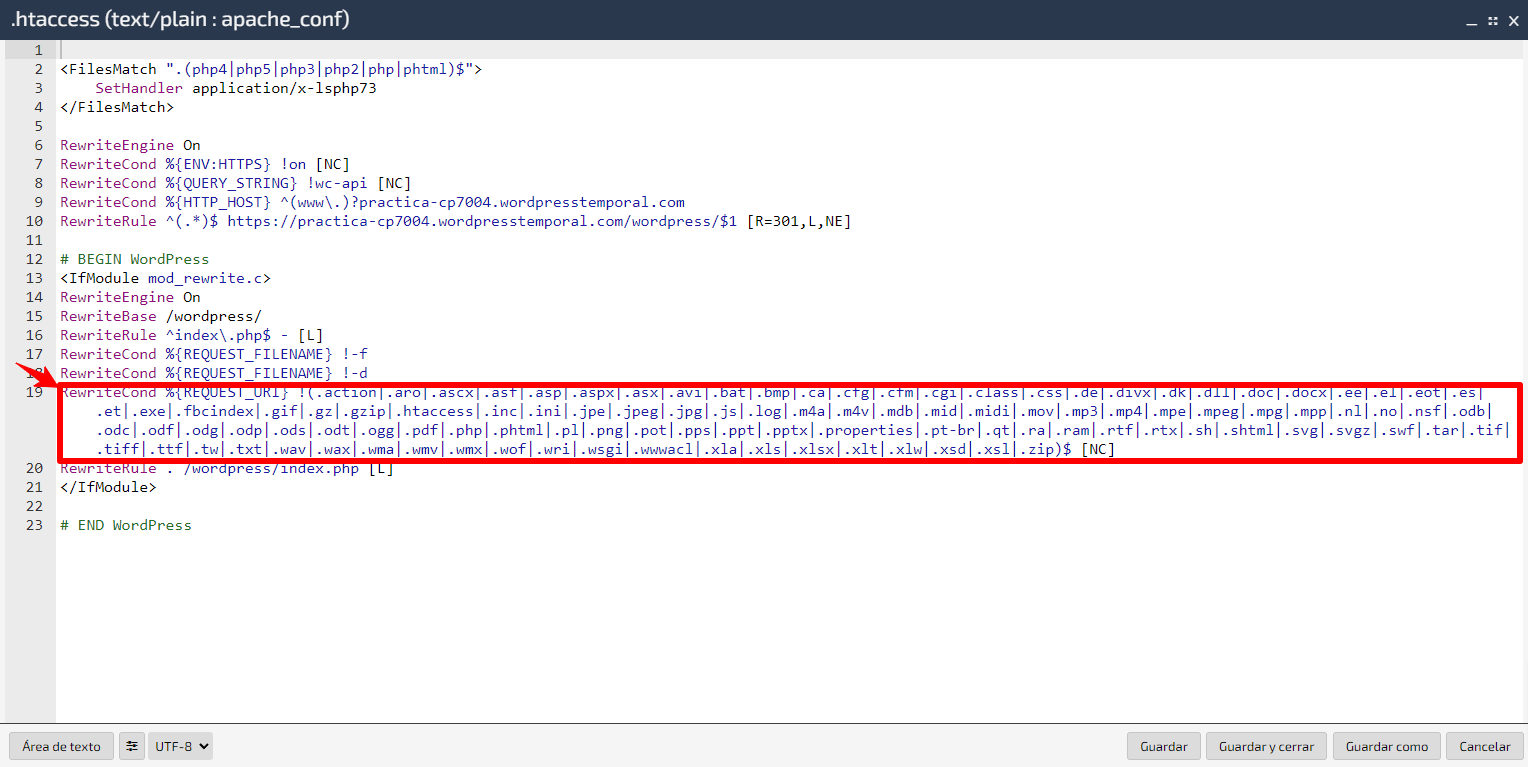Click the '# END WordPress' comment
The width and height of the screenshot is (1528, 767).
tap(126, 525)
